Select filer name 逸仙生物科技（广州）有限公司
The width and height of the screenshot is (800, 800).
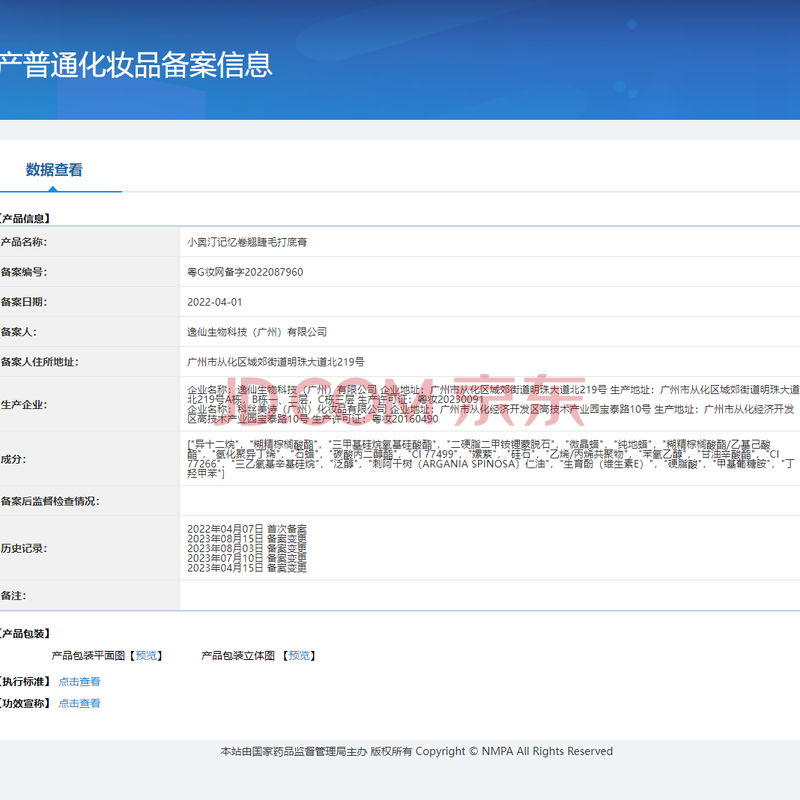(257, 332)
